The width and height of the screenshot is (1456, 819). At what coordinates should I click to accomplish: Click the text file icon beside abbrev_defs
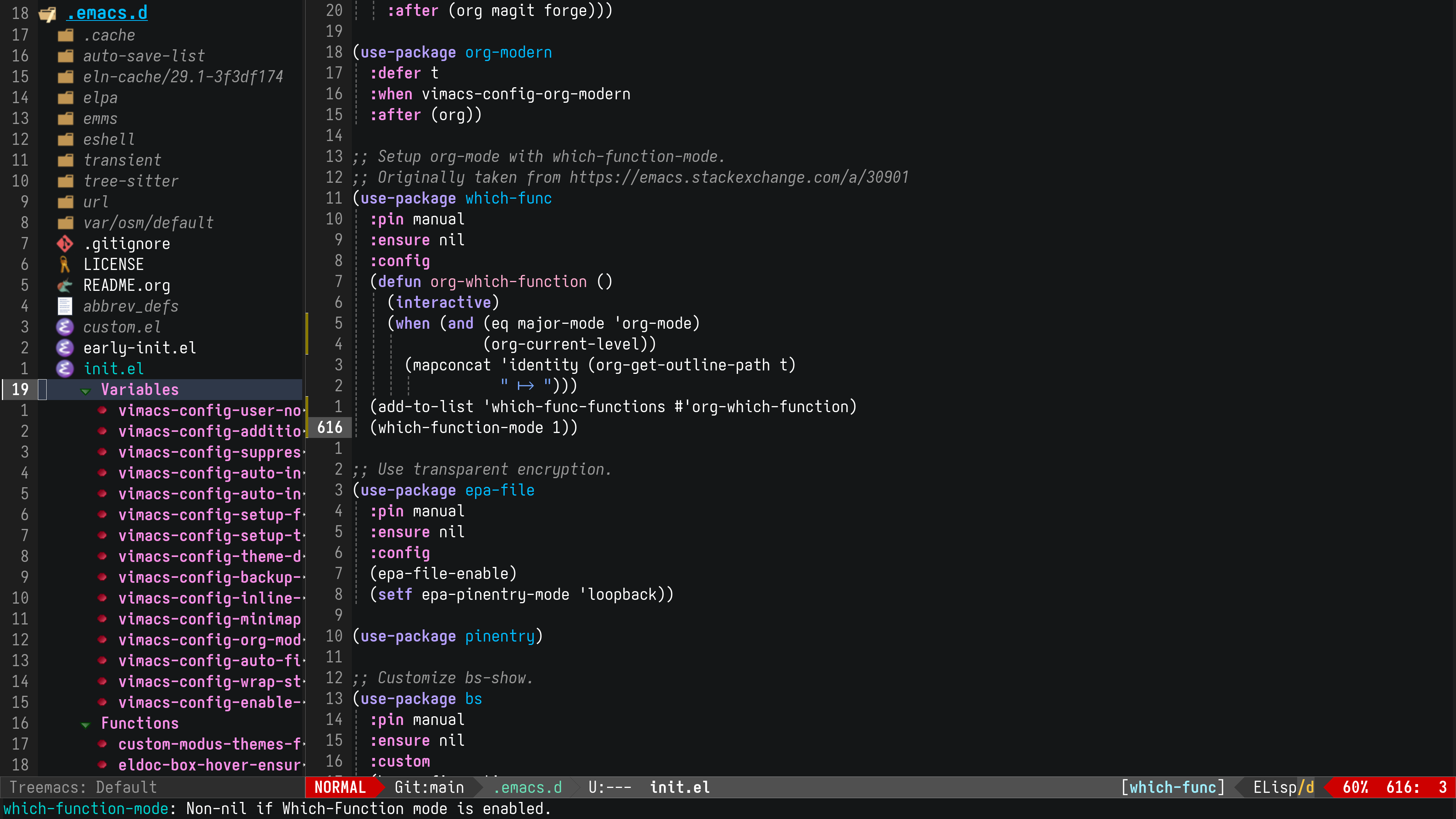65,306
